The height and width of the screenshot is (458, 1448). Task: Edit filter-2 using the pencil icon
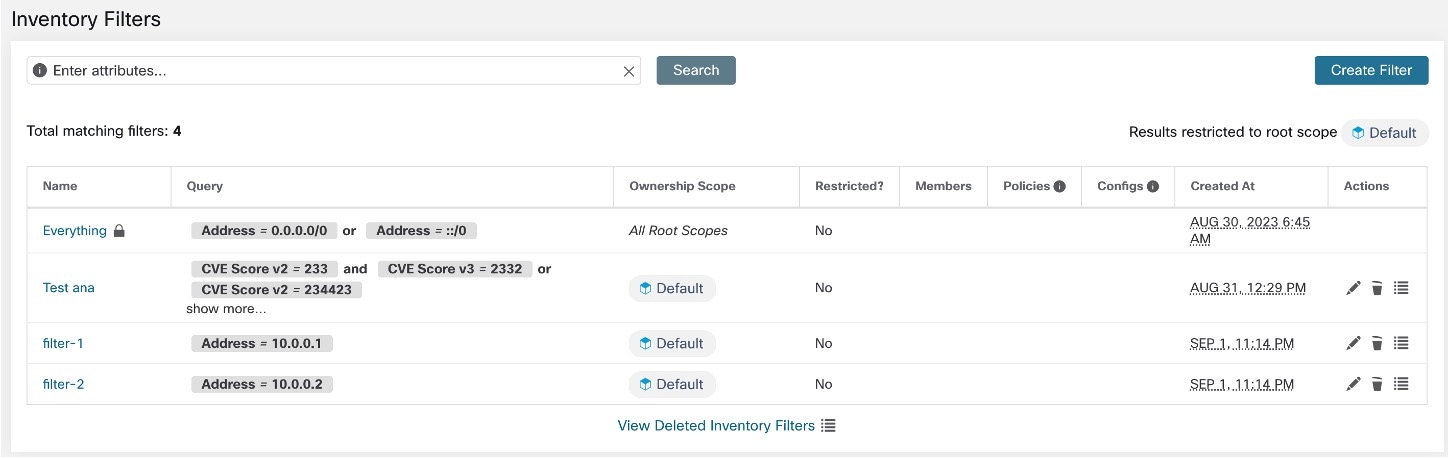(x=1353, y=384)
